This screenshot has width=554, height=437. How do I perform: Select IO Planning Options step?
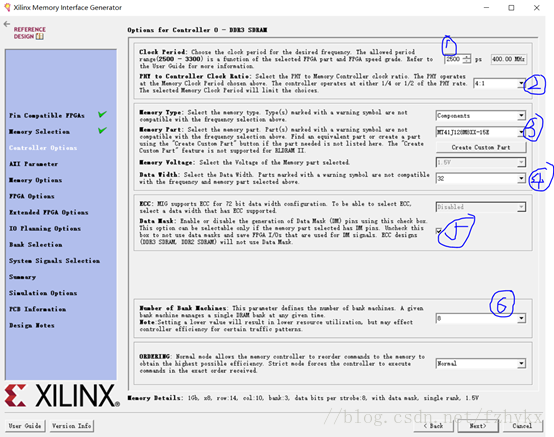point(45,229)
